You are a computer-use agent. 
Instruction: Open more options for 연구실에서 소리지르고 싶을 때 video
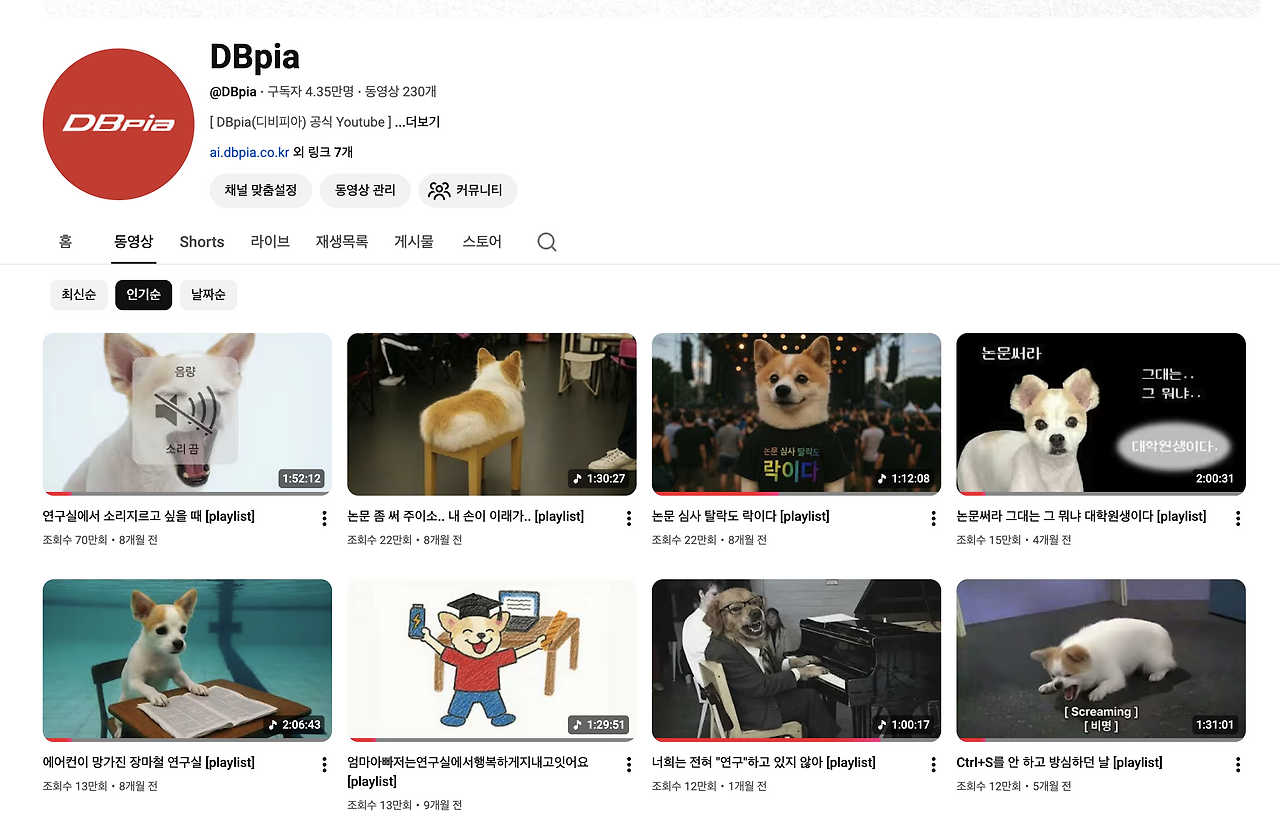324,518
